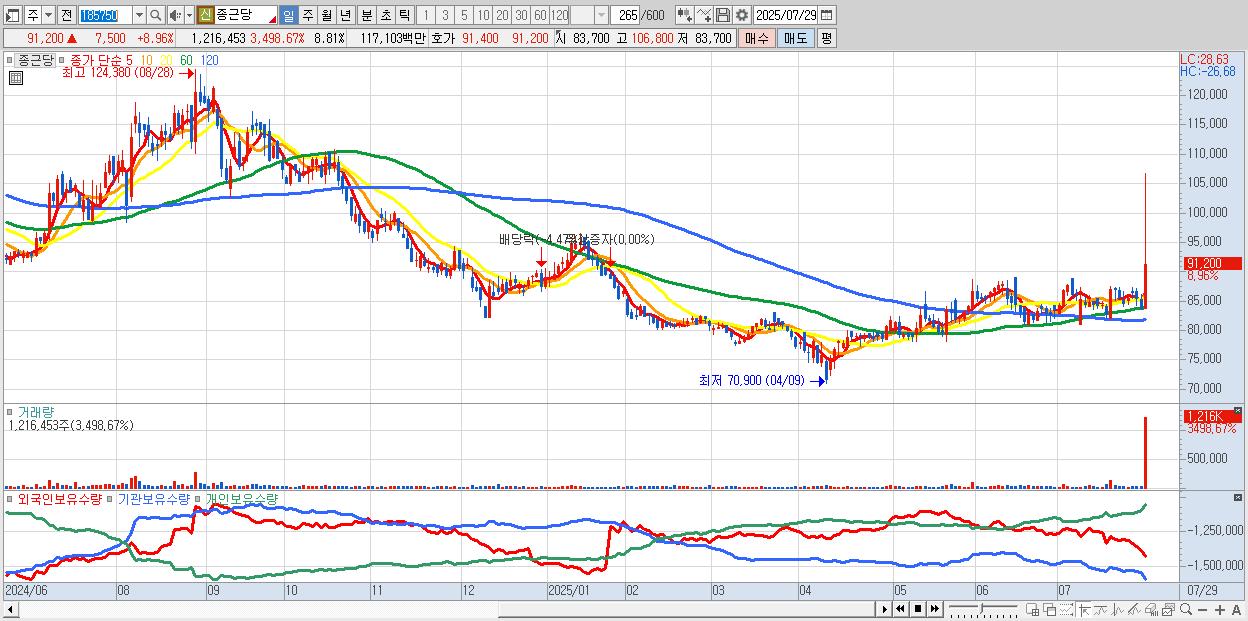The image size is (1248, 621).
Task: Toggle the left side panel icon
Action: point(12,16)
